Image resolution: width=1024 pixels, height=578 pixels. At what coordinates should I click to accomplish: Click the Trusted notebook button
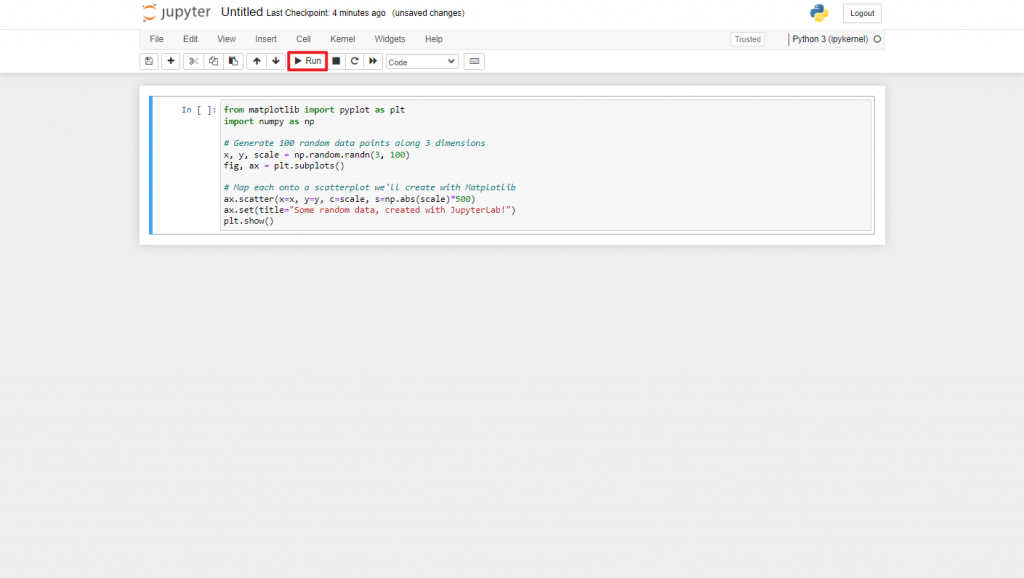(747, 39)
